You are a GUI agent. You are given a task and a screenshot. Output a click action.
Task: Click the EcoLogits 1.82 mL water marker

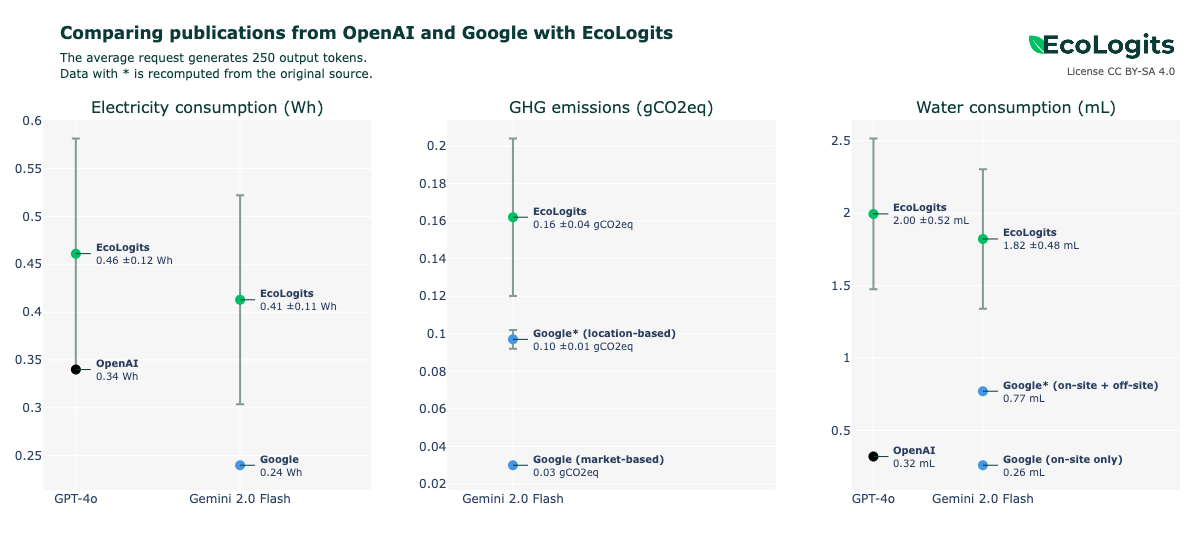coord(983,239)
